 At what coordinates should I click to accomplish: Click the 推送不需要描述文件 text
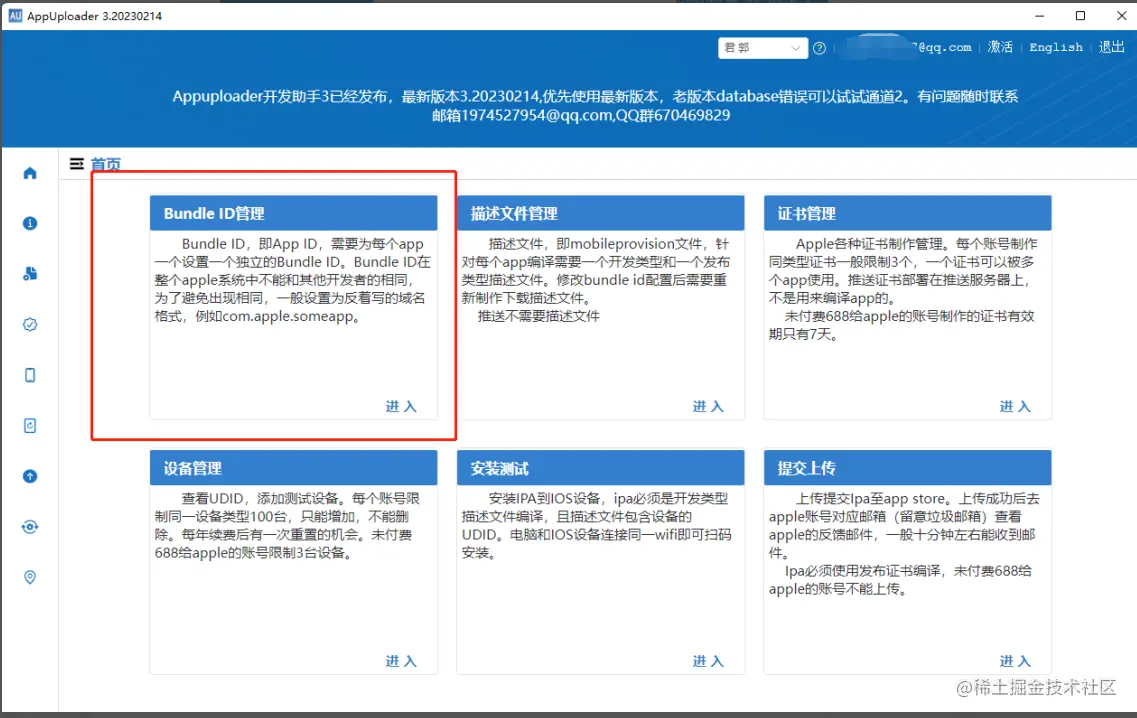tap(539, 316)
